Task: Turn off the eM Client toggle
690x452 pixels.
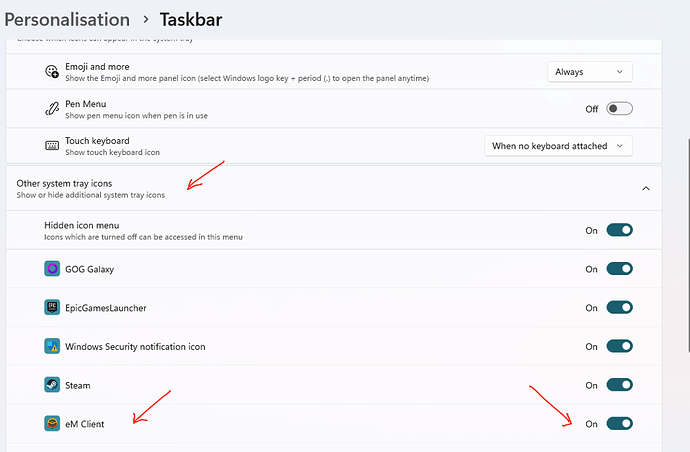Action: coord(619,423)
